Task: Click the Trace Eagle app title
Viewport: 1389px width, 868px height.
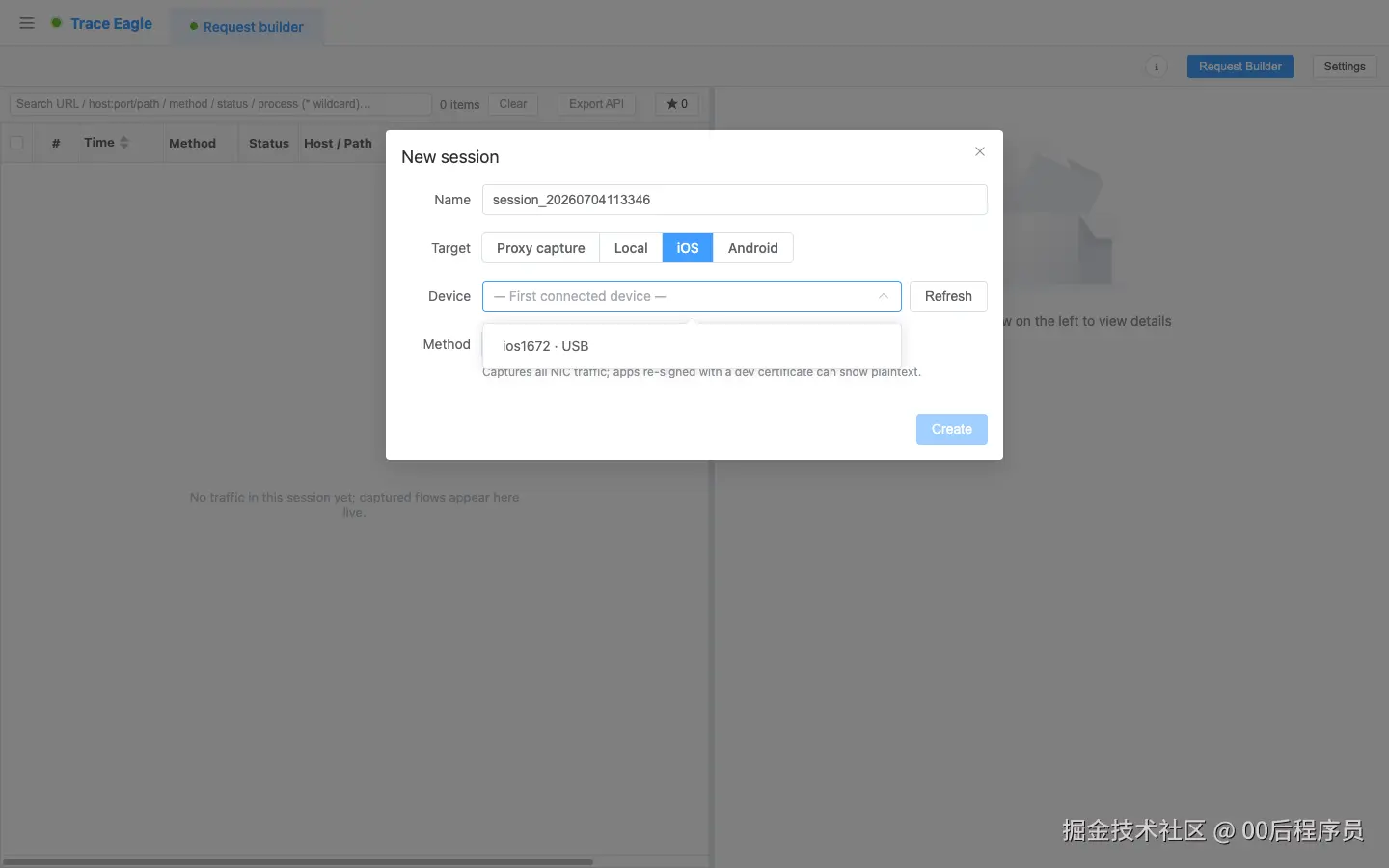Action: tap(111, 23)
